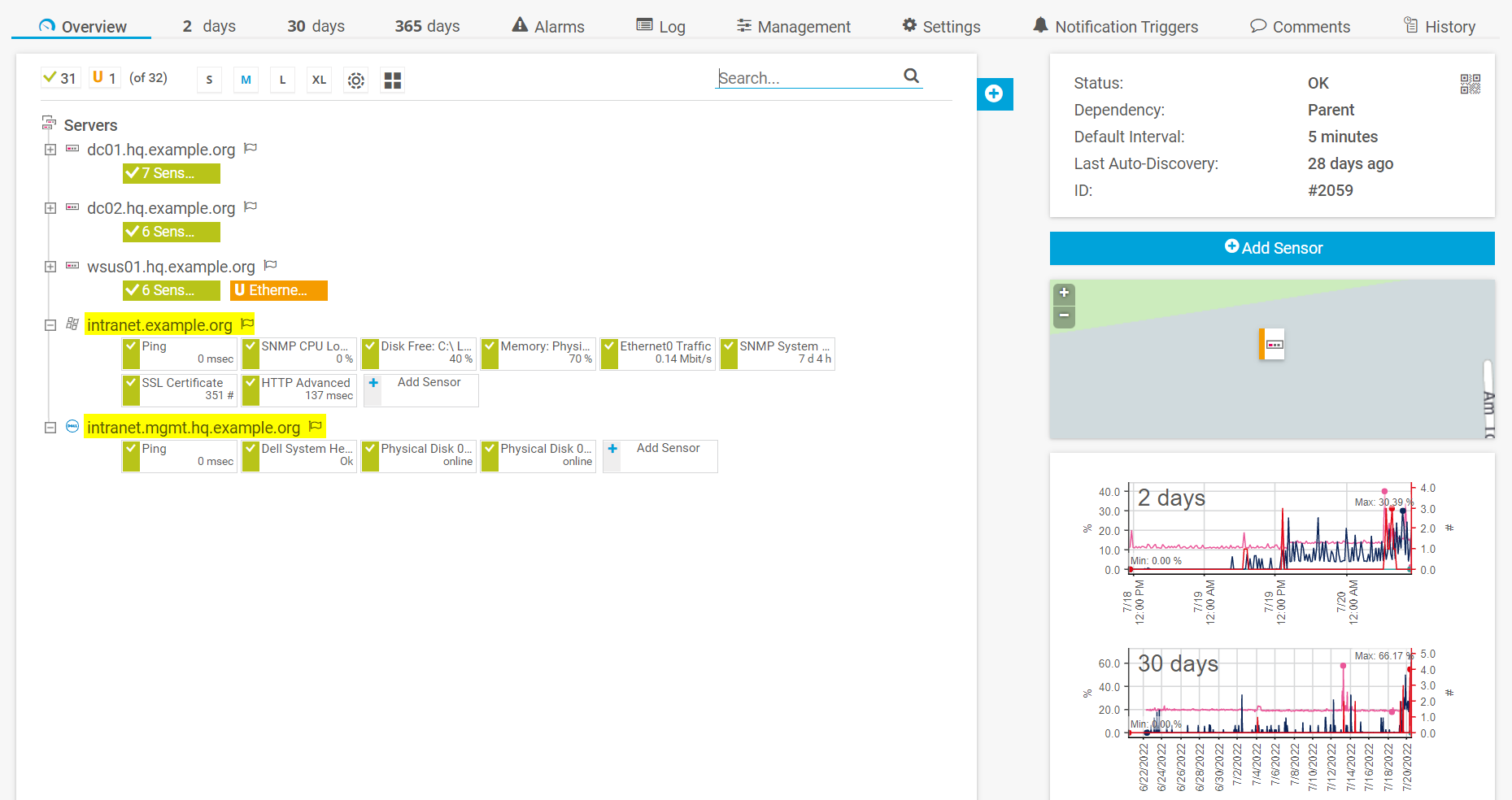Expand the wsus01.hq.example.org tree node
Screen dimensions: 1512x800
point(50,267)
